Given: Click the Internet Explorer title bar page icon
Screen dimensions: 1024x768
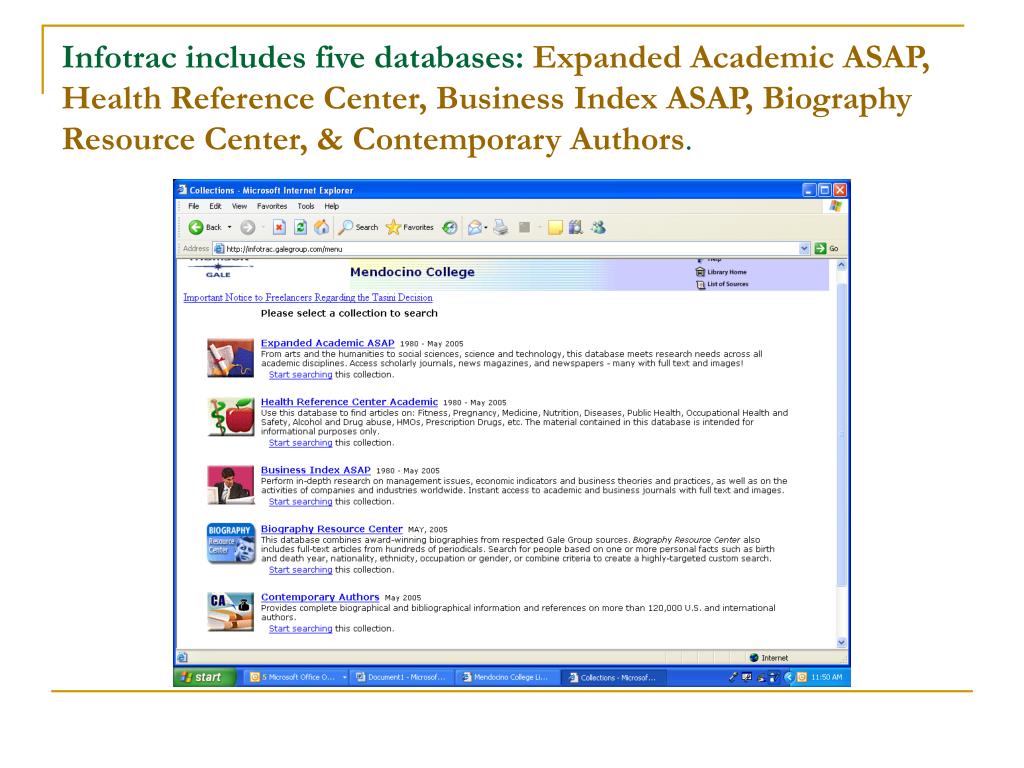Looking at the screenshot, I should pos(183,190).
